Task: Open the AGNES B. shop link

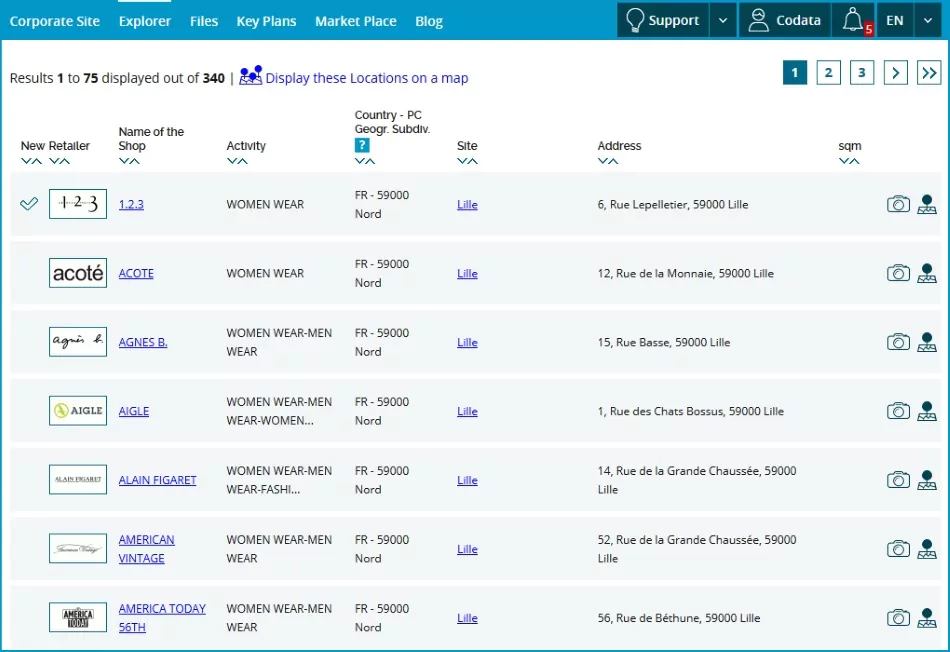Action: coord(143,342)
